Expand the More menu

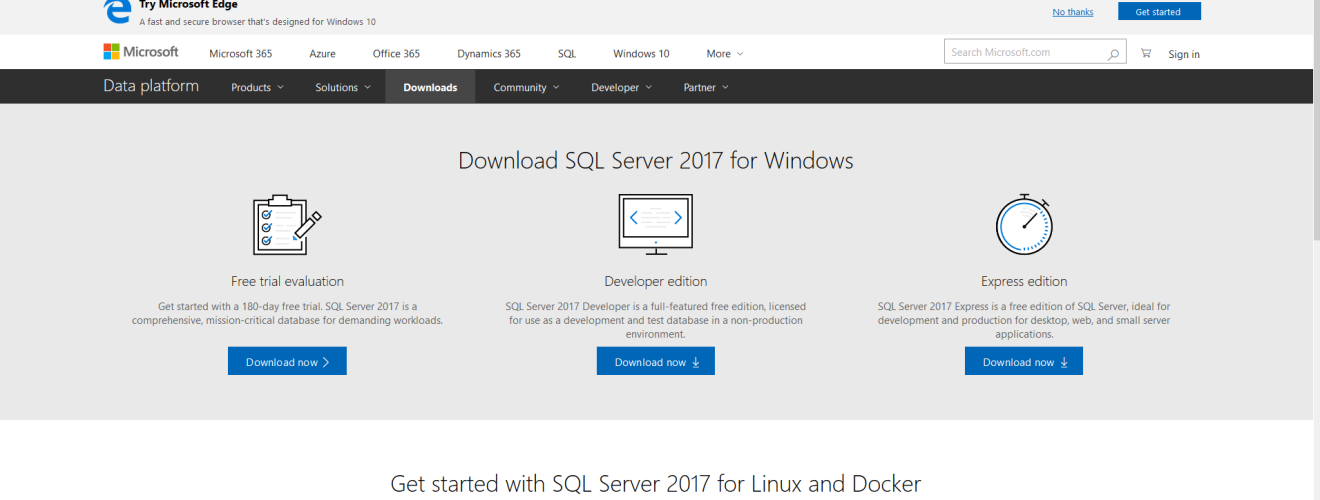(x=724, y=54)
